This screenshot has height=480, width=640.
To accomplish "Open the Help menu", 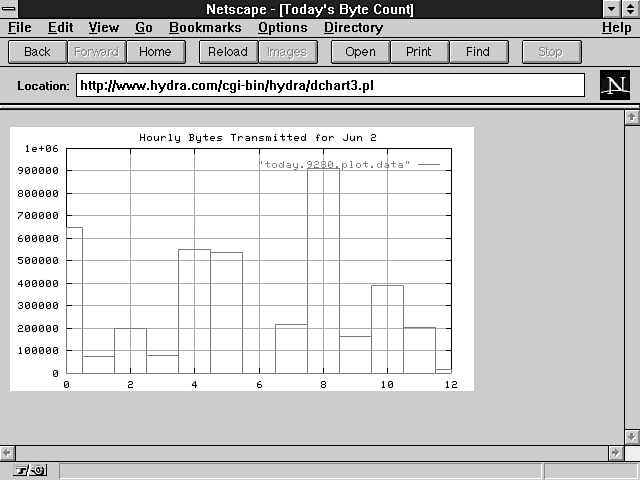I will pyautogui.click(x=616, y=28).
